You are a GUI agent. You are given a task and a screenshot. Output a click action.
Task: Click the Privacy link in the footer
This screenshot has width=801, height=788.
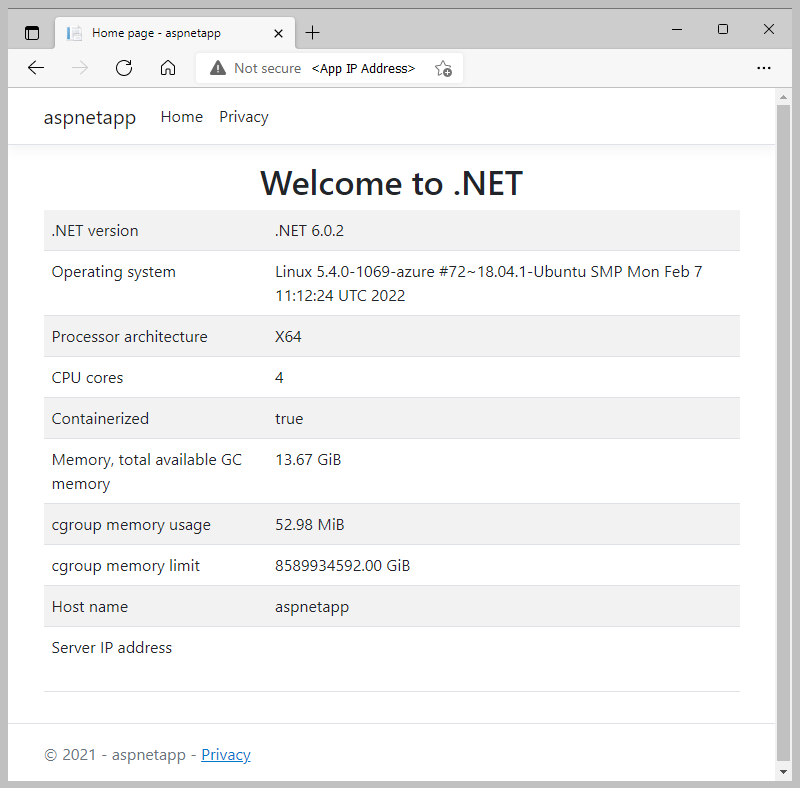tap(226, 754)
